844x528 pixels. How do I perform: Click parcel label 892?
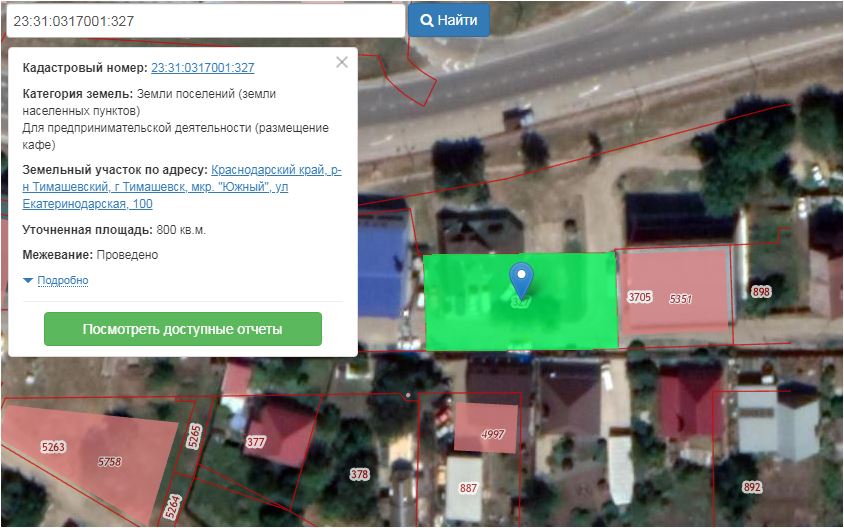(x=752, y=487)
